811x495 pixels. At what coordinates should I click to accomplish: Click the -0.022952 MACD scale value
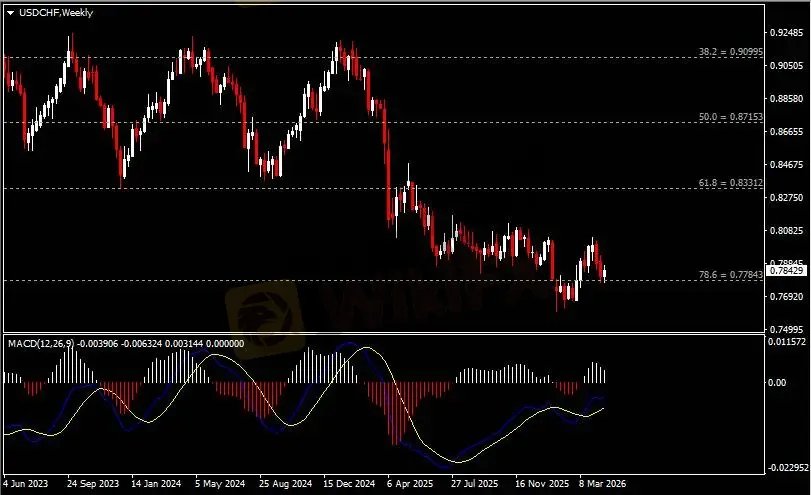click(786, 467)
